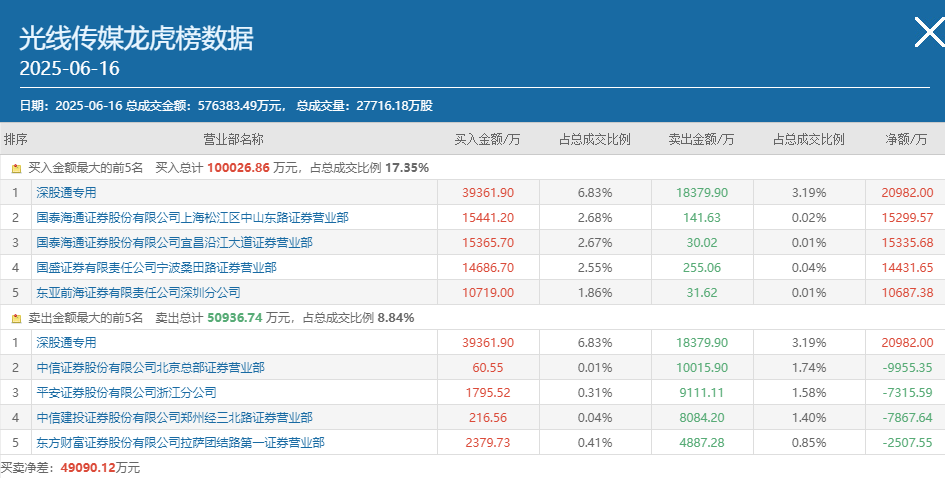Viewport: 945px width, 478px height.
Task: Click buy total 100026.86 value
Action: tap(238, 168)
